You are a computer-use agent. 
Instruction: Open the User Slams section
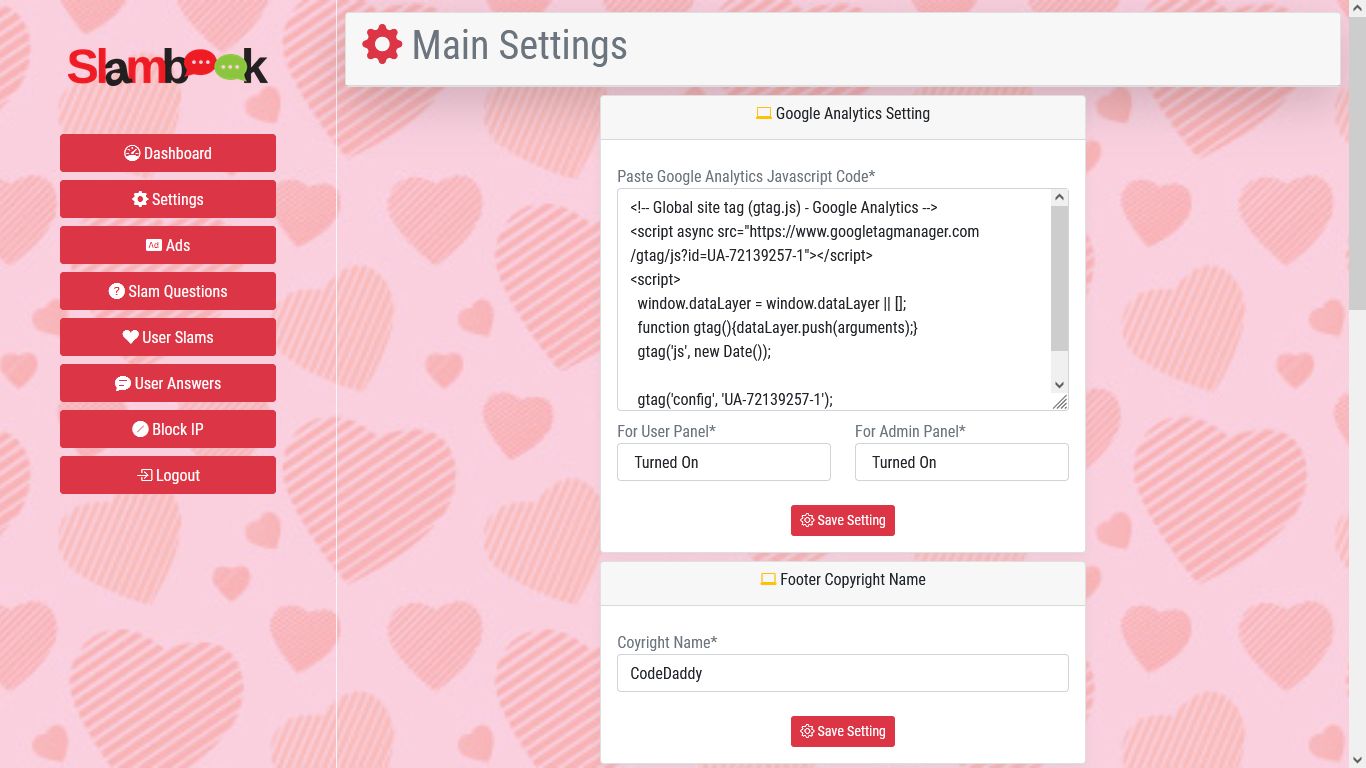167,337
